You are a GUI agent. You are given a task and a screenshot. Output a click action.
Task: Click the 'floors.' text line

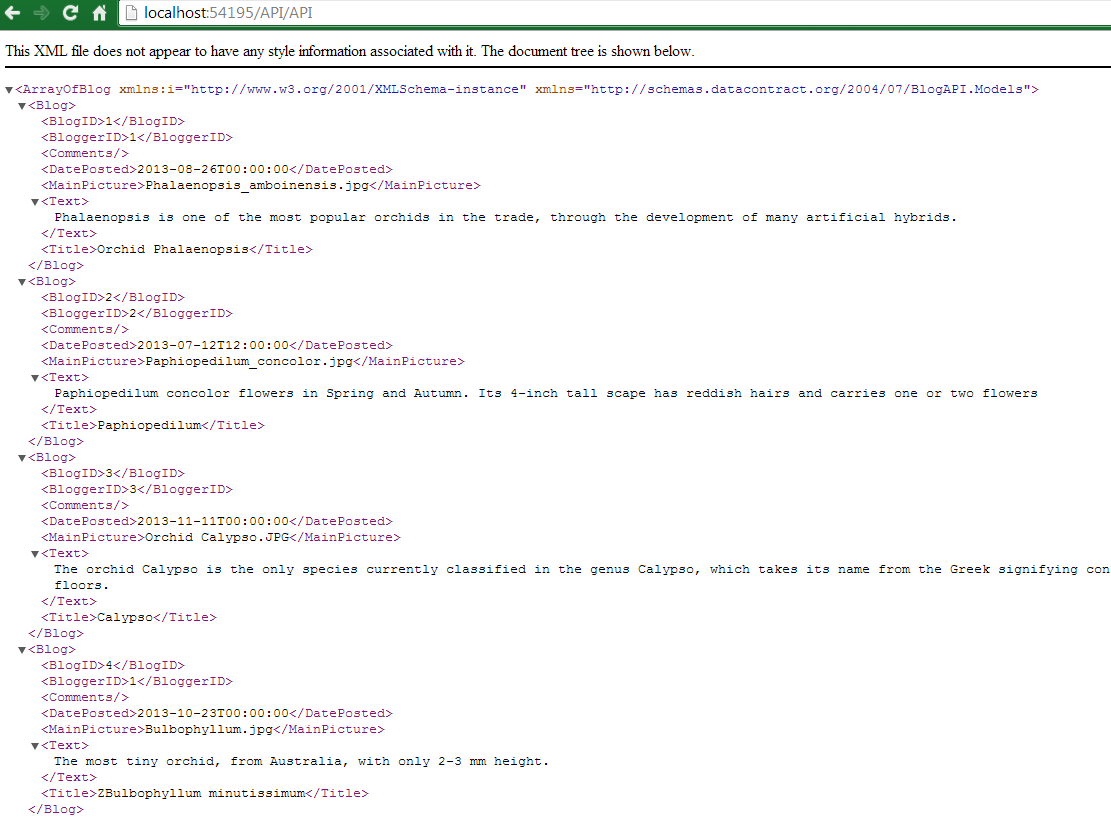tap(81, 585)
